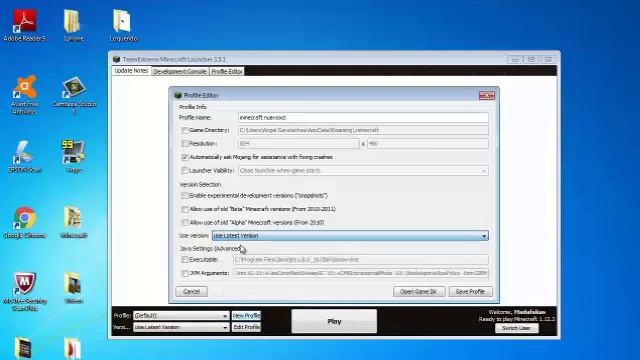Click the Save Profile button

coord(470,291)
